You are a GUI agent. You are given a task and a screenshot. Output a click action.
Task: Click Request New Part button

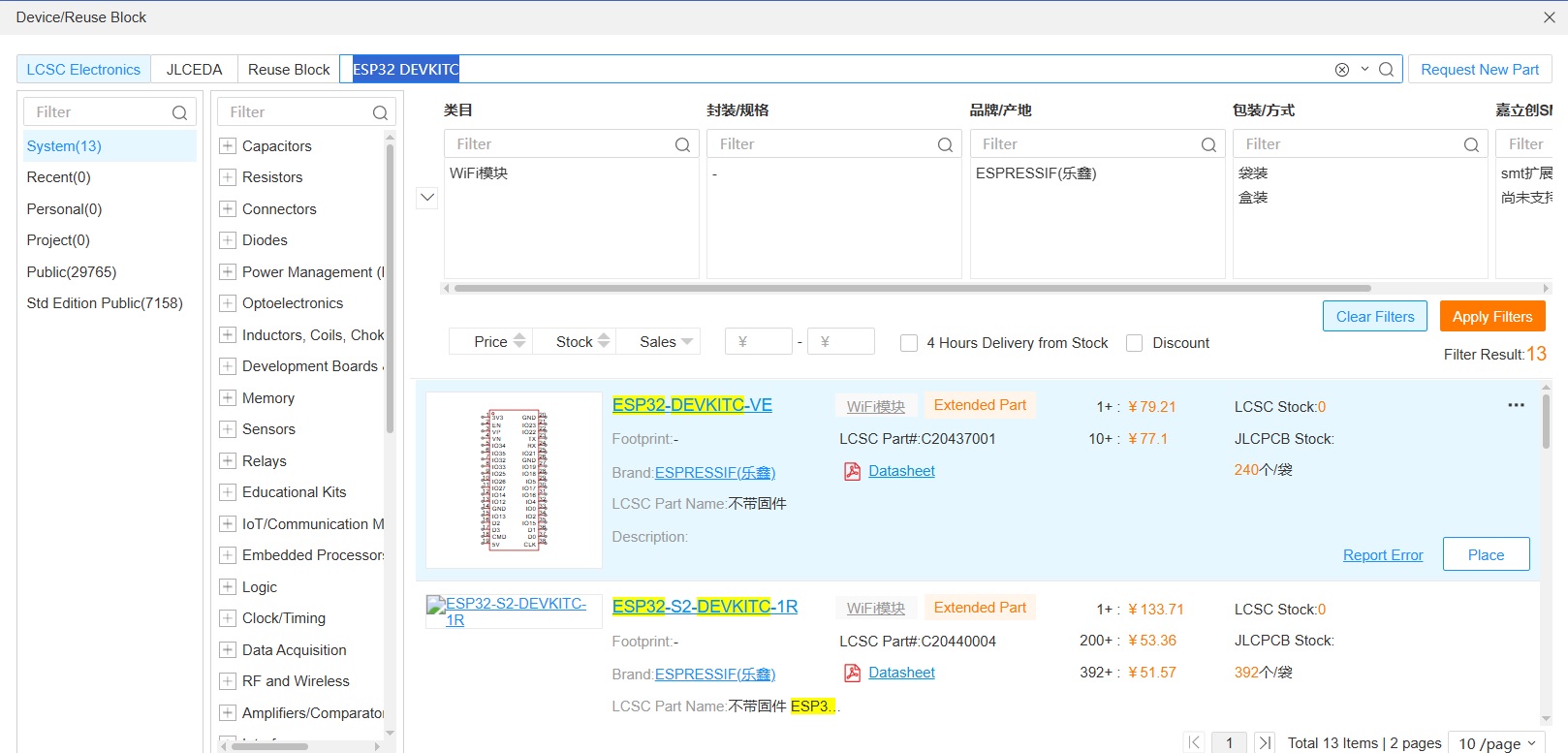tap(1480, 70)
